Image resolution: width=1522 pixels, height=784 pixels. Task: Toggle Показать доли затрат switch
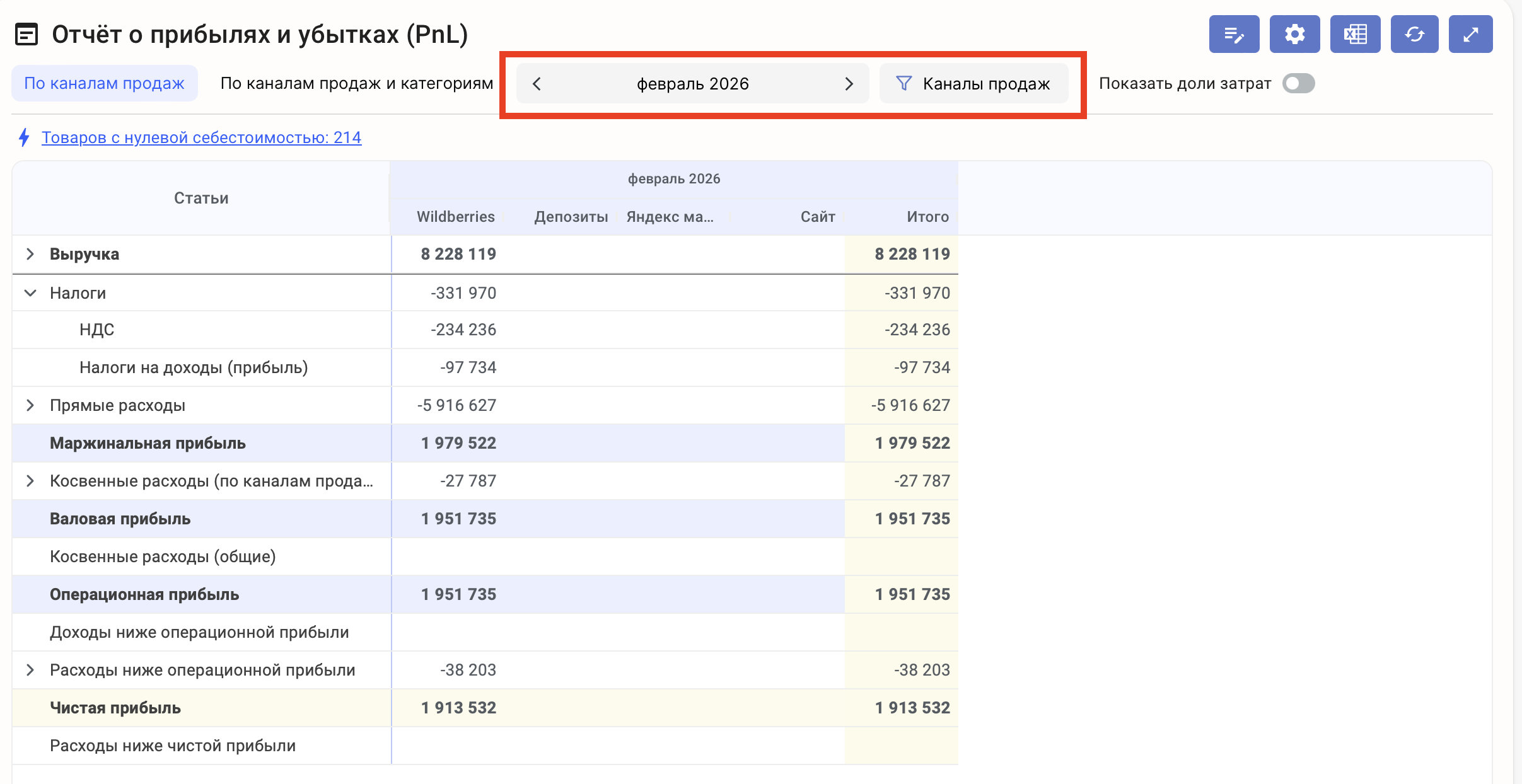pos(1298,83)
